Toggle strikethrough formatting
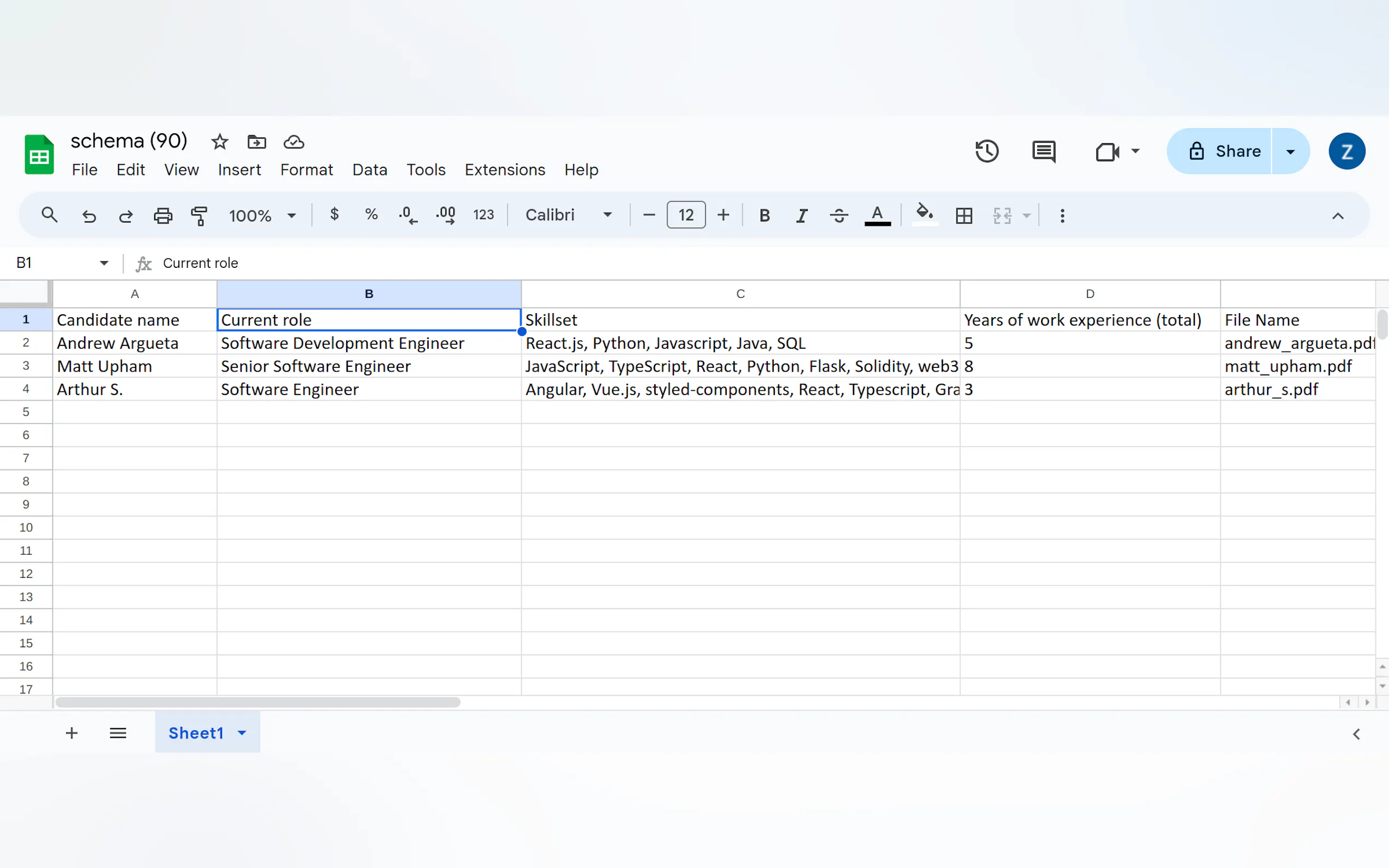 click(838, 216)
